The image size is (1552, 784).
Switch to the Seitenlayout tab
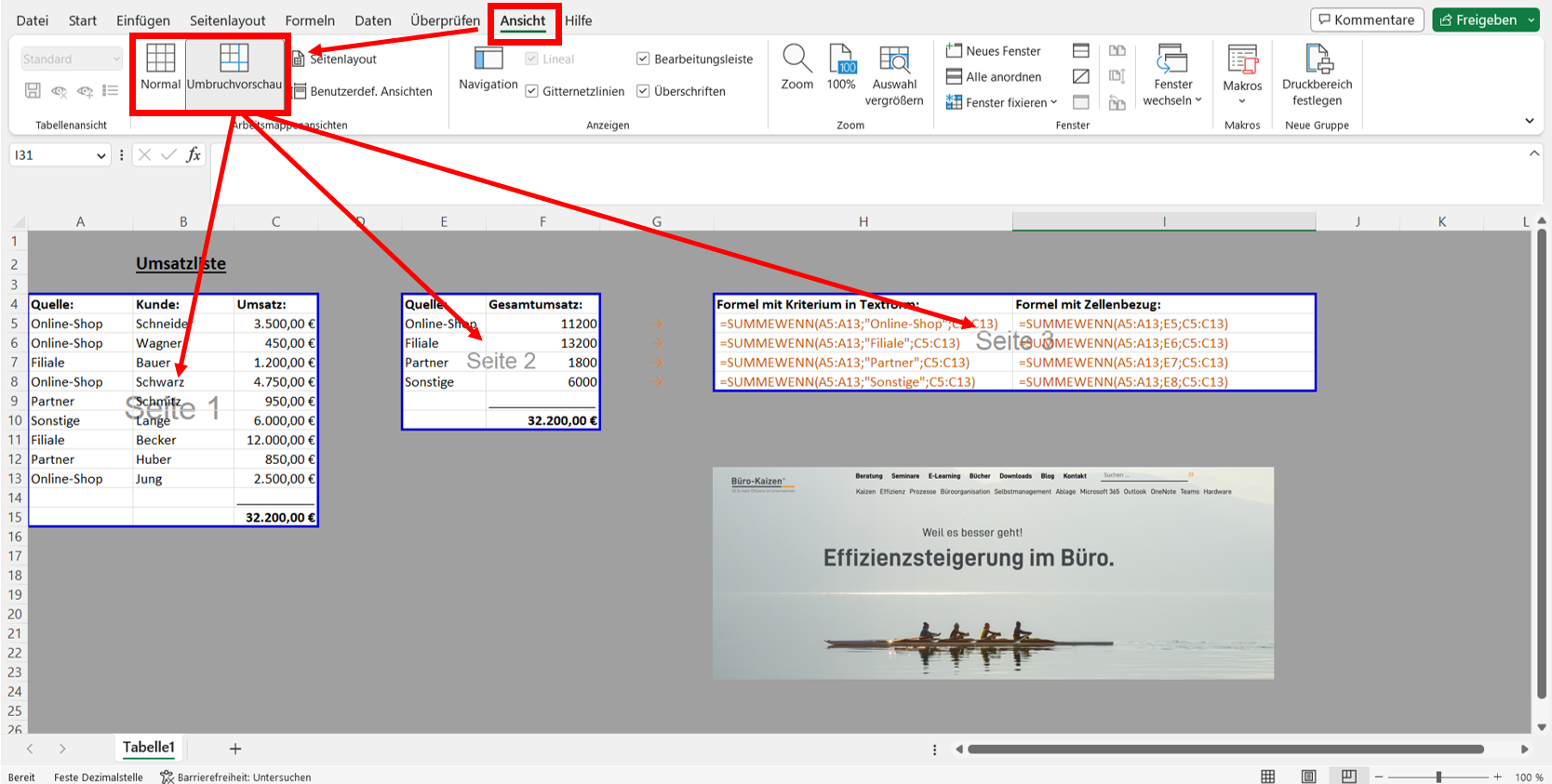click(227, 20)
